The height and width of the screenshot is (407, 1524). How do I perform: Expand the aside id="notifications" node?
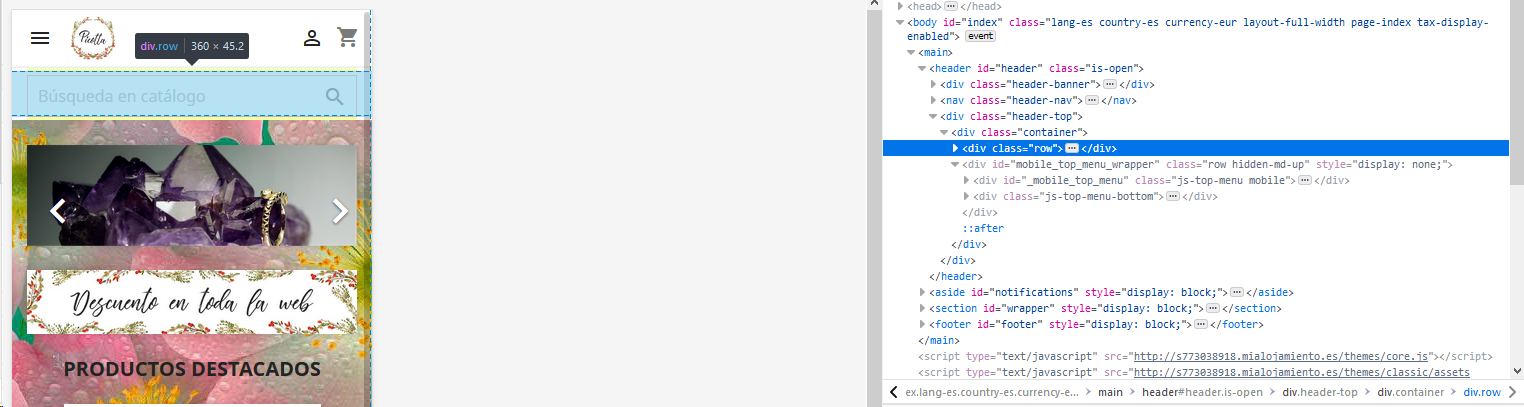tap(922, 292)
